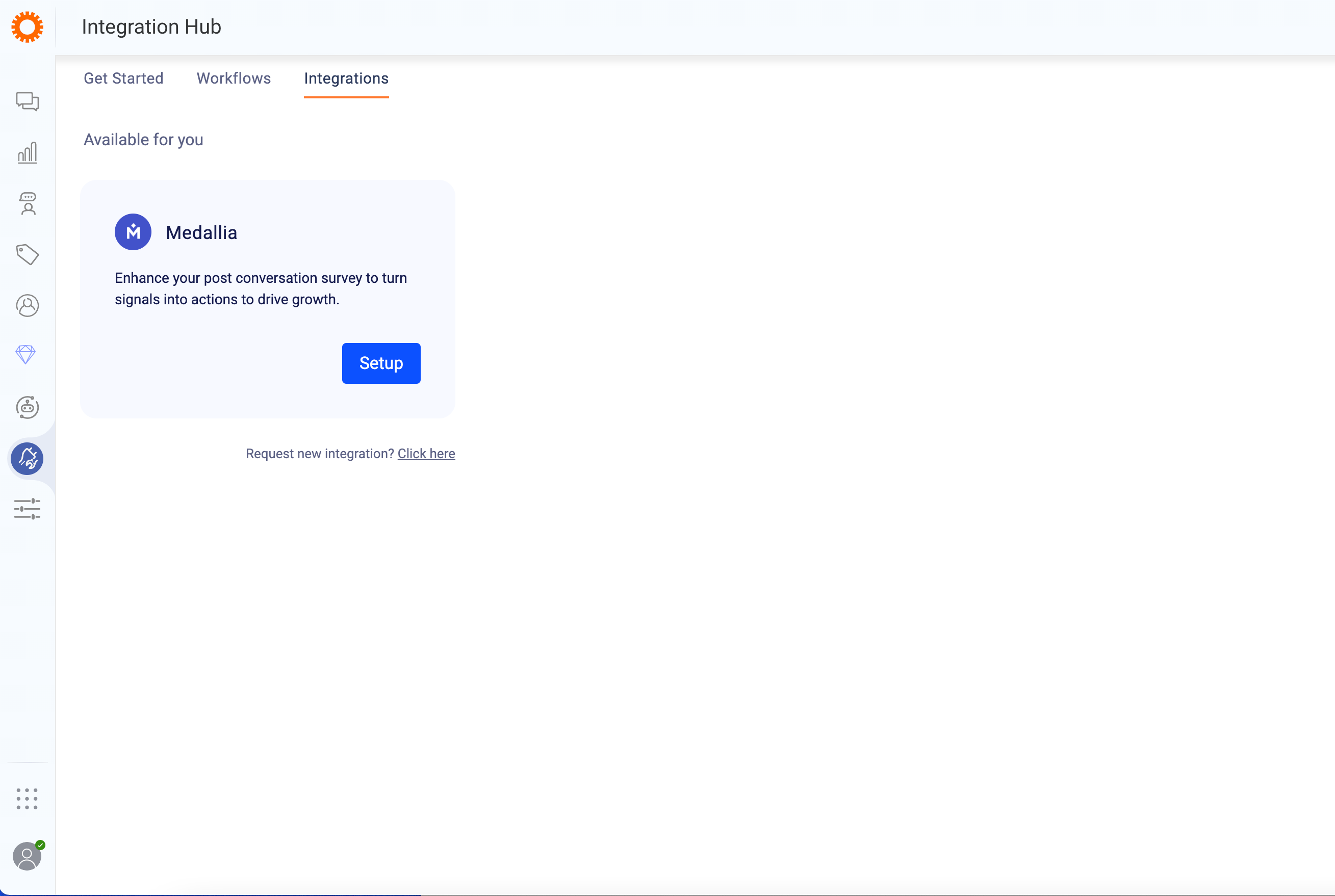Viewport: 1335px width, 896px height.
Task: Open the agent with speech bubble icon
Action: [28, 203]
